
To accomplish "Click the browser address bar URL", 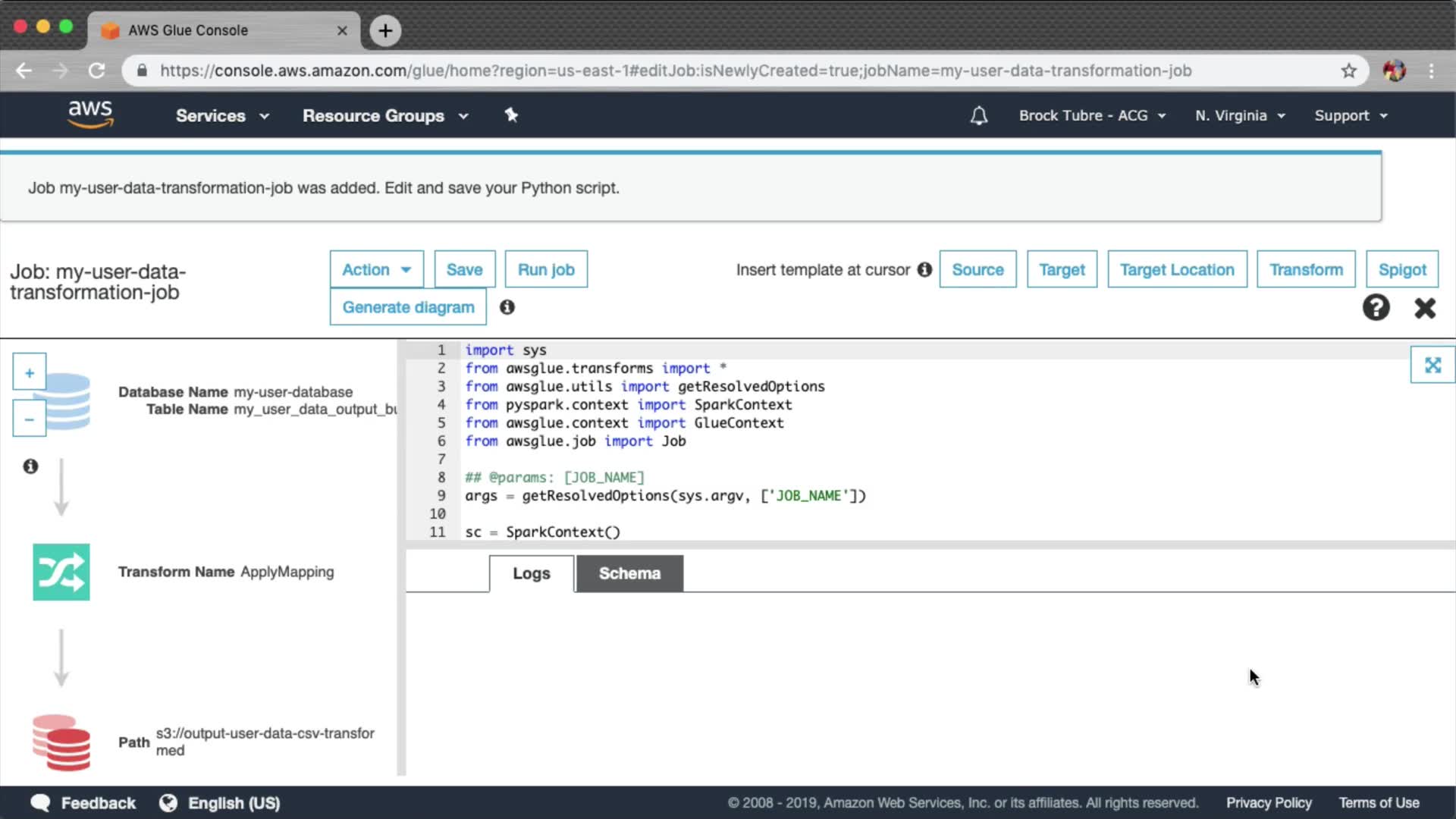I will [675, 71].
